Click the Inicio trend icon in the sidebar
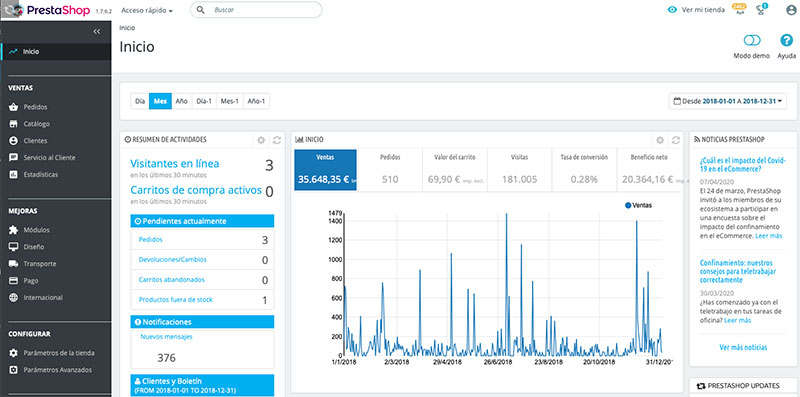Image resolution: width=800 pixels, height=397 pixels. point(13,52)
